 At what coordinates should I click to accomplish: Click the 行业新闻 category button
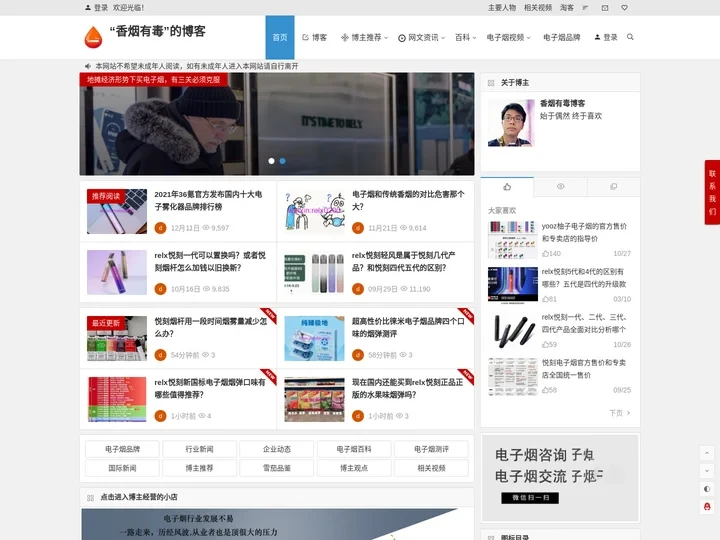pos(199,449)
